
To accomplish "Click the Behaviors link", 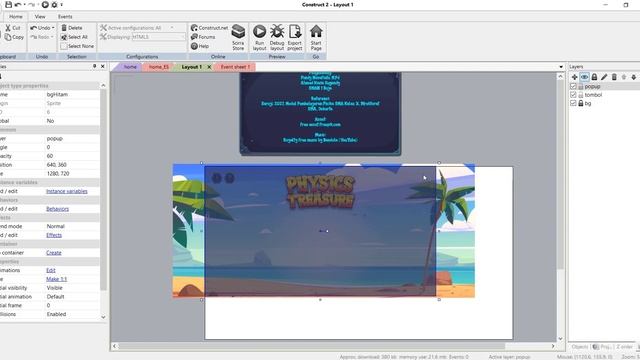I will click(x=57, y=209).
